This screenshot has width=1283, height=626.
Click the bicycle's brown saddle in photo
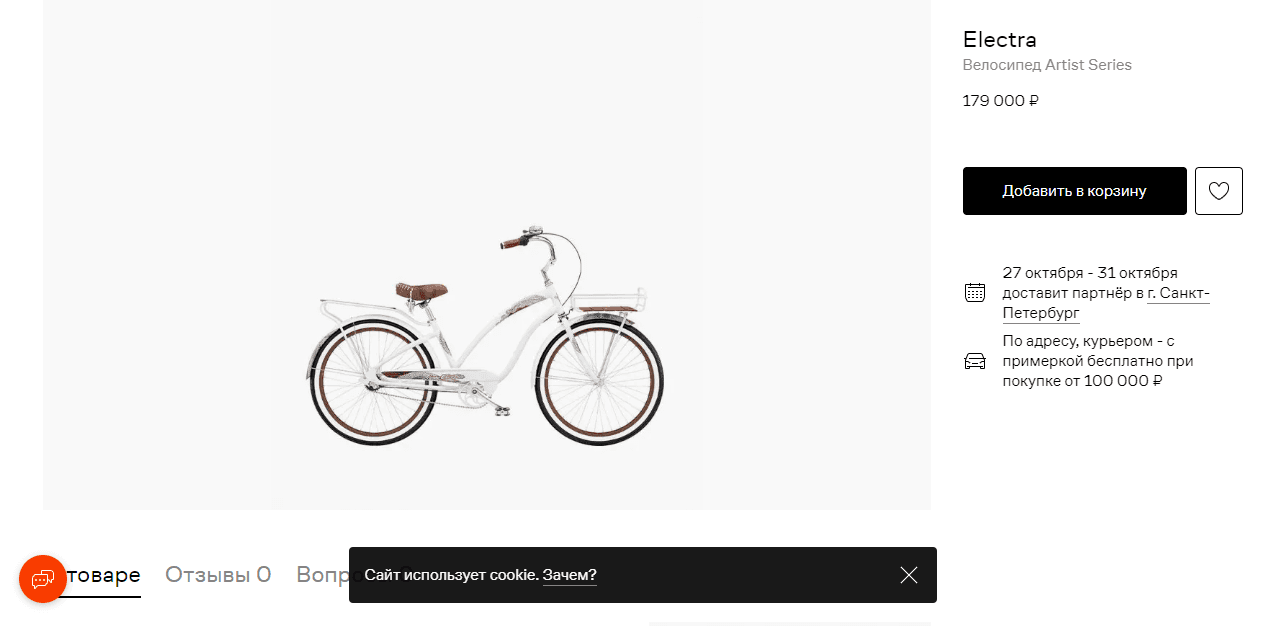(421, 291)
